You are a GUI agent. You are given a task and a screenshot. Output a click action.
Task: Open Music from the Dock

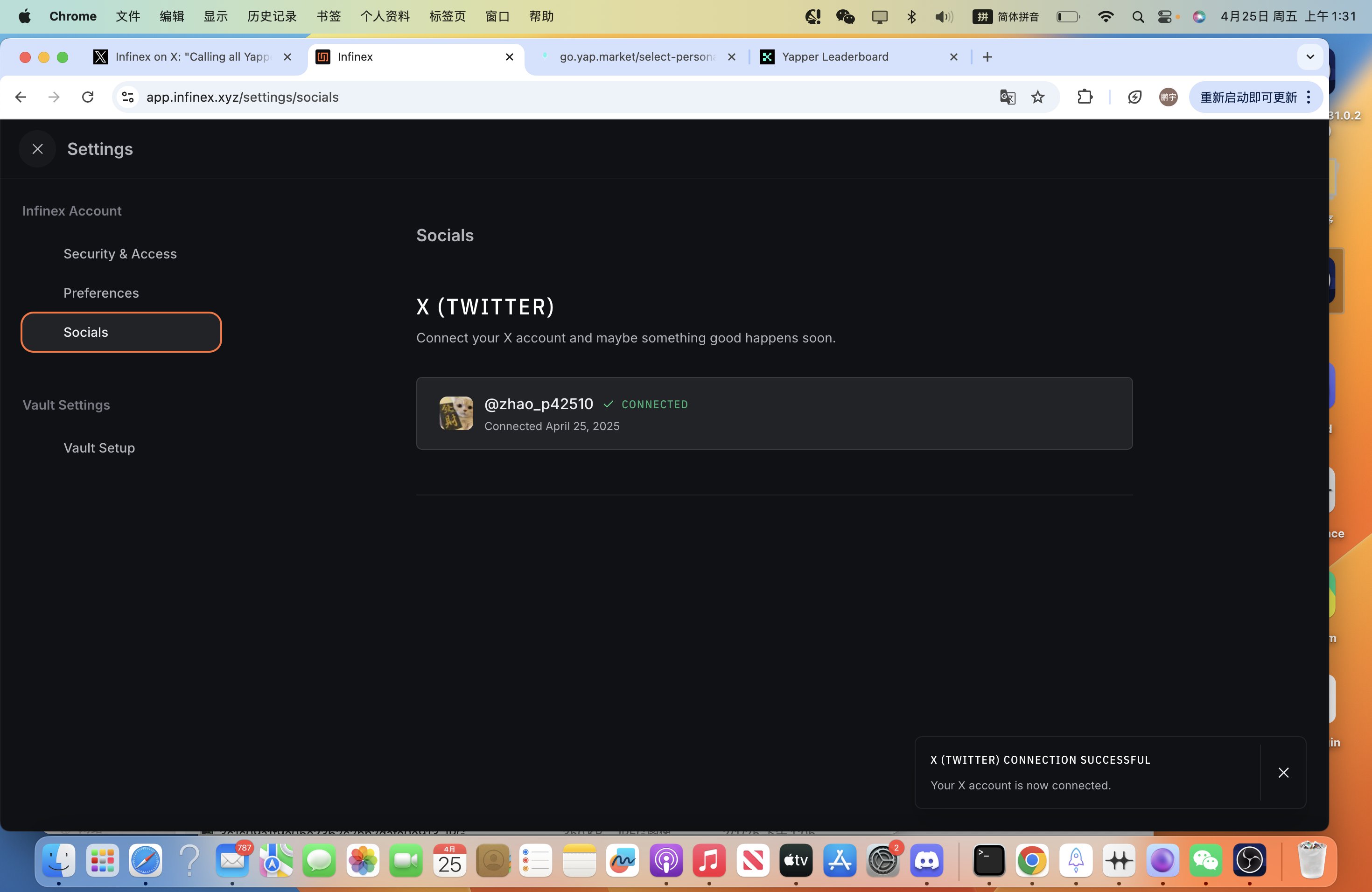click(709, 860)
